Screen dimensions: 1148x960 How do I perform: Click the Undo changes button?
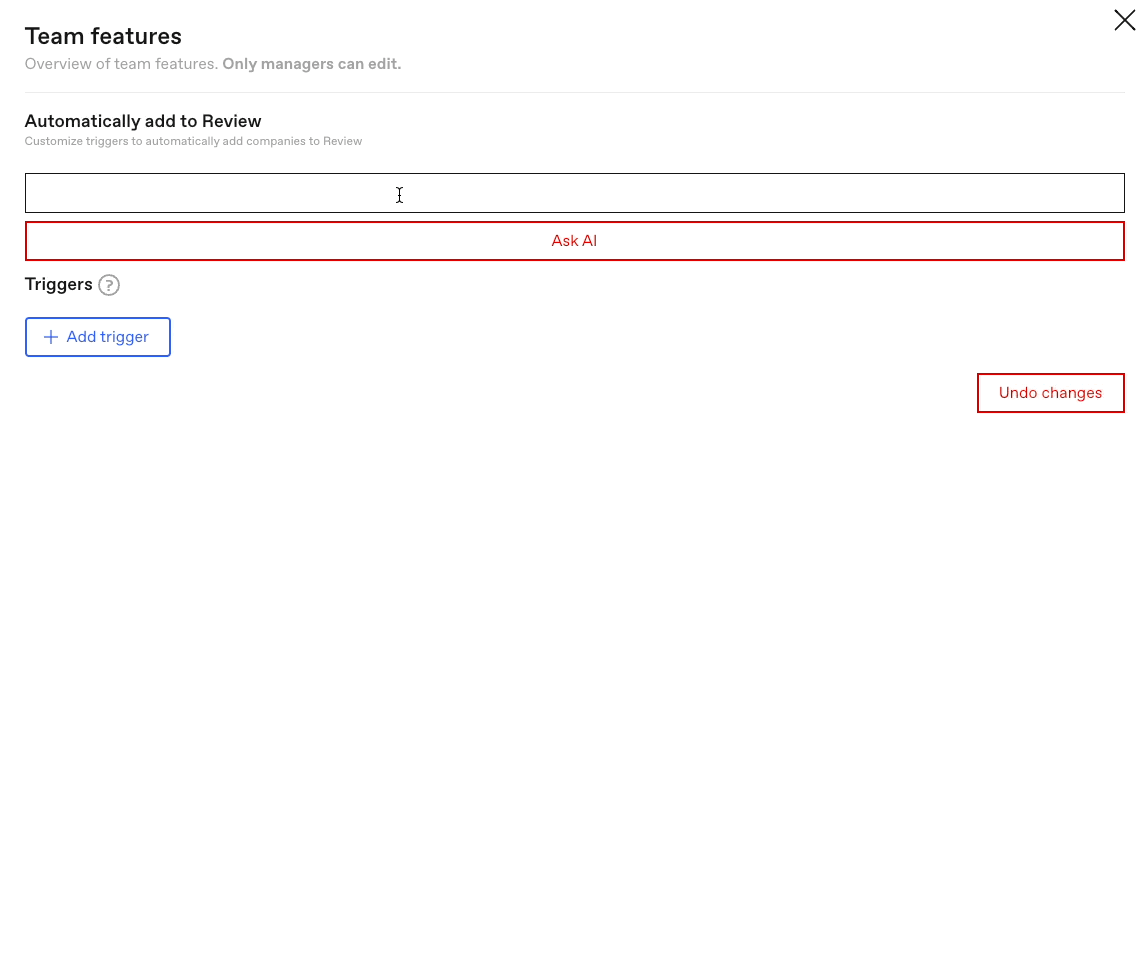[x=1050, y=393]
